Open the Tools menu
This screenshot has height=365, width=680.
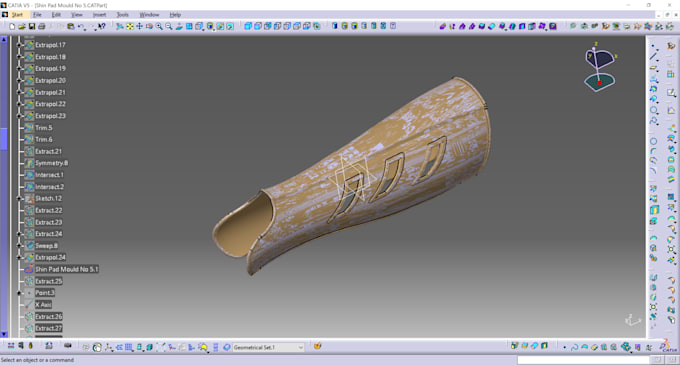tap(122, 15)
